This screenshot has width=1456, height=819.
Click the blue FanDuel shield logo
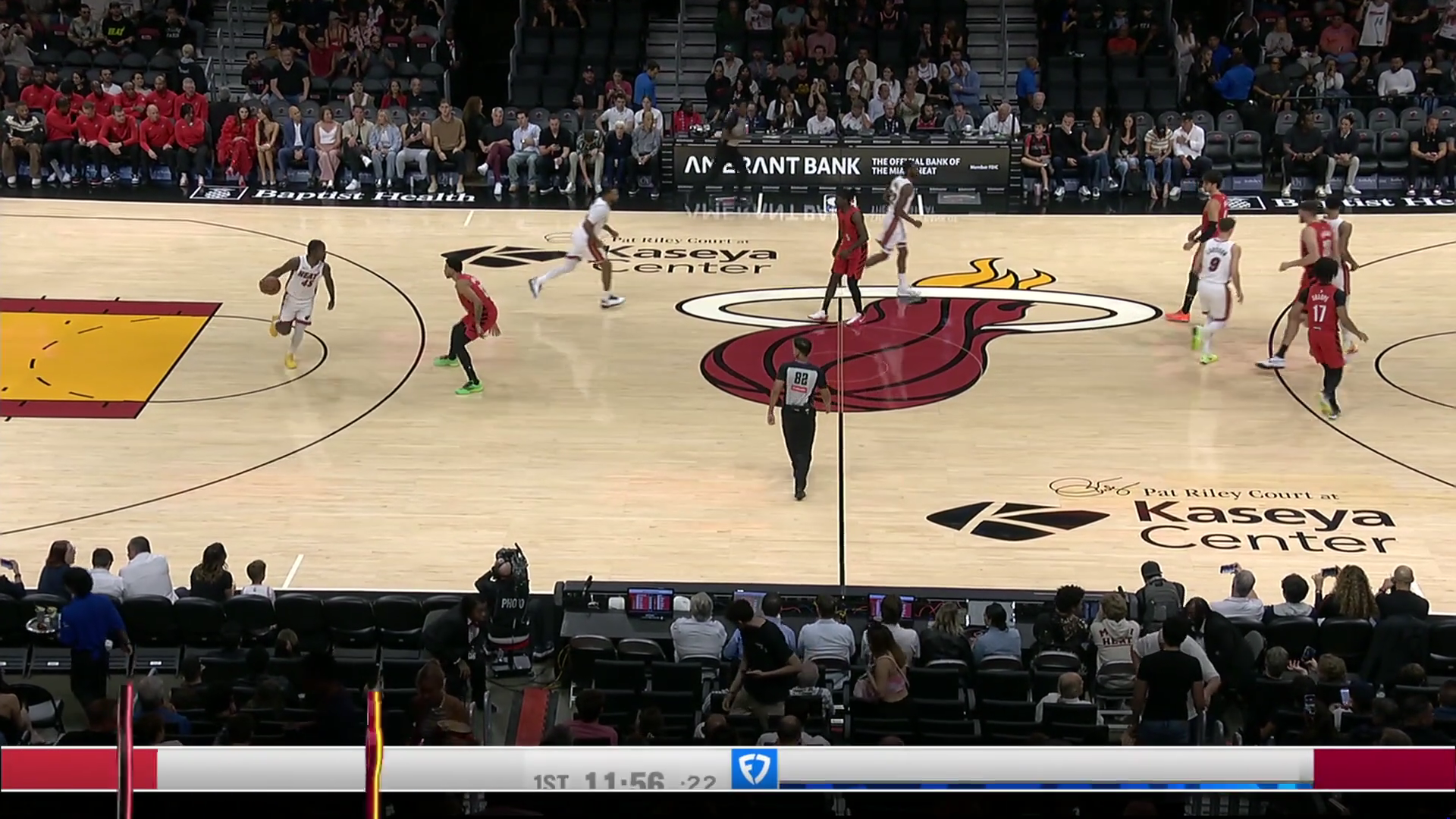755,768
